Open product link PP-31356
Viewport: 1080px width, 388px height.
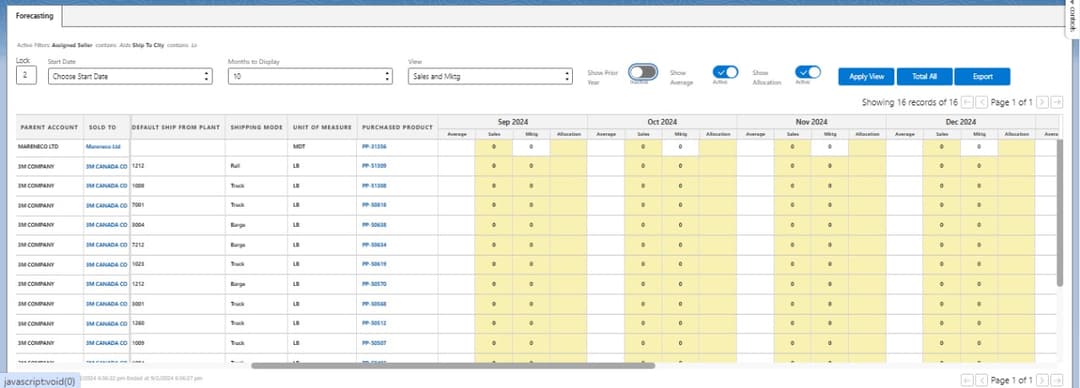click(374, 147)
